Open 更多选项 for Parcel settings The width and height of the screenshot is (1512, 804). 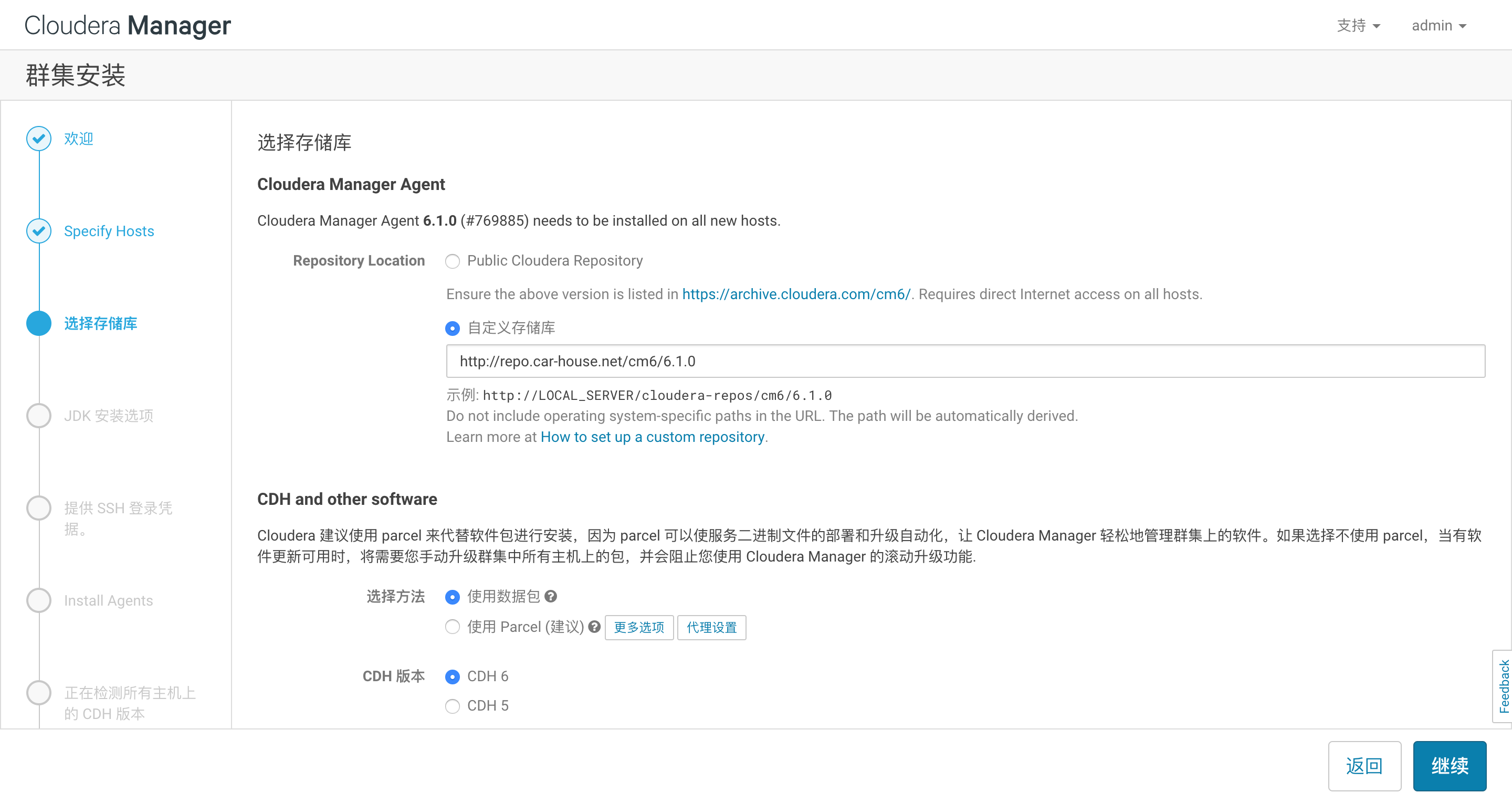638,627
